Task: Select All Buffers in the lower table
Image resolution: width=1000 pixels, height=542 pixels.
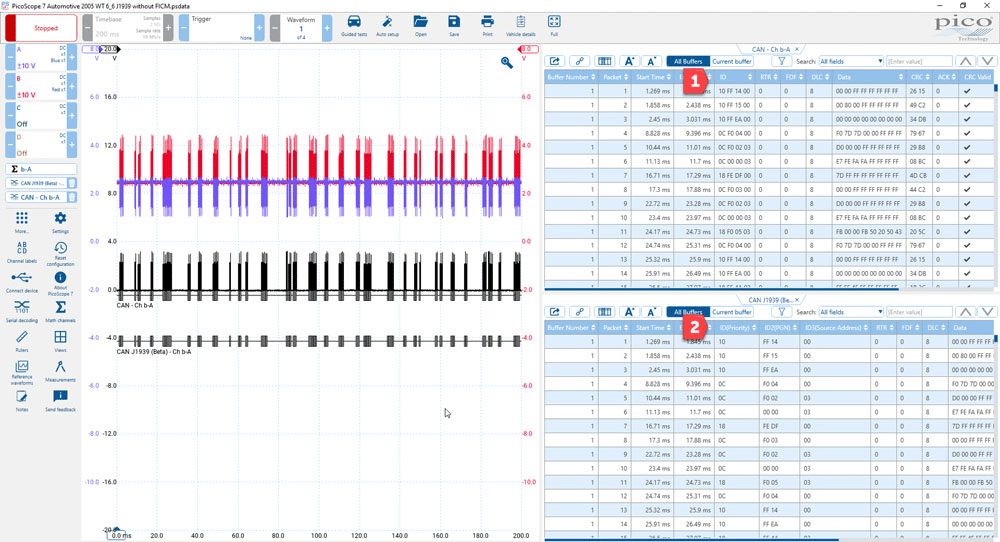Action: 688,312
